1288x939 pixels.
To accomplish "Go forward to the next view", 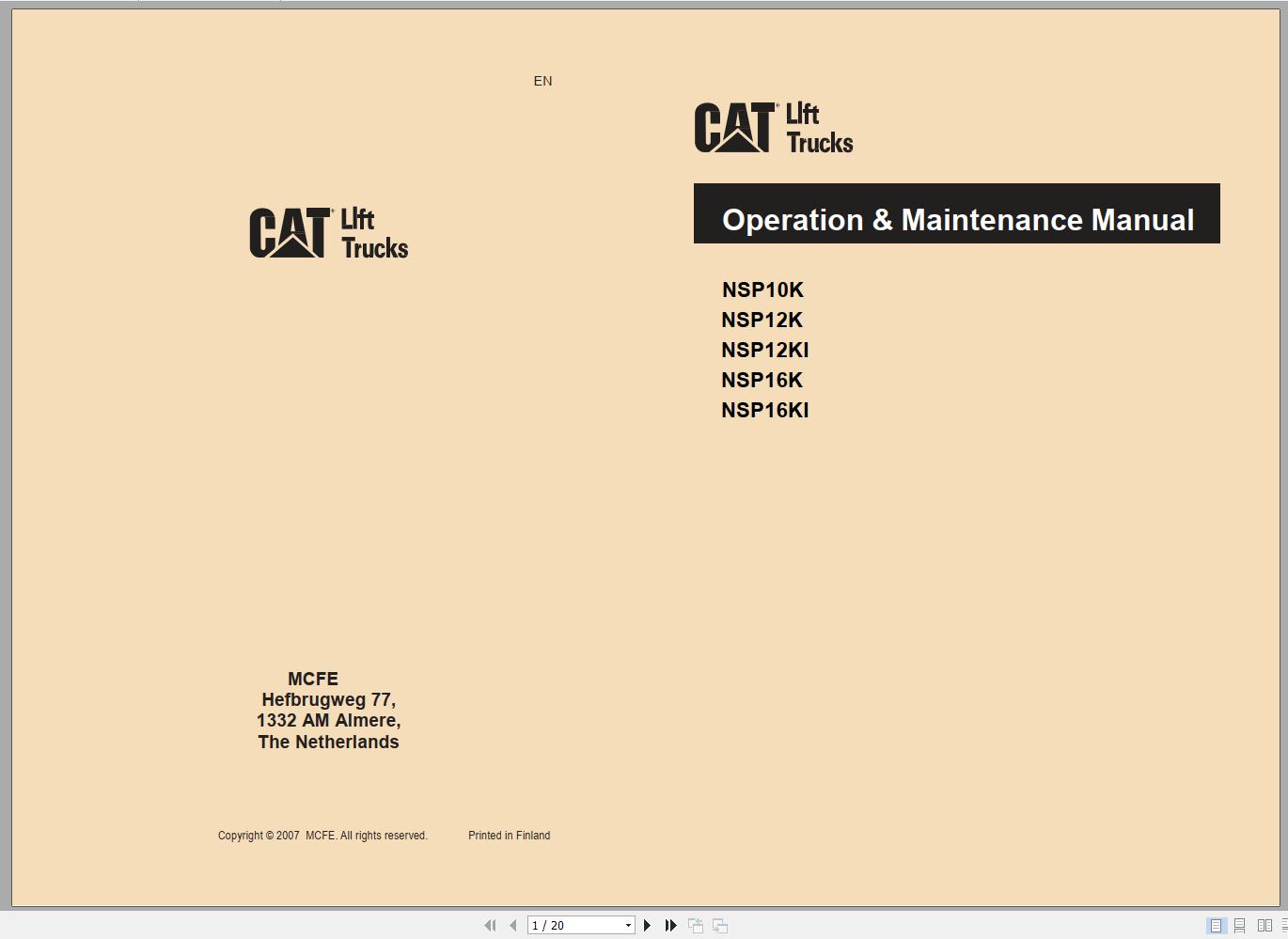I will (x=718, y=925).
